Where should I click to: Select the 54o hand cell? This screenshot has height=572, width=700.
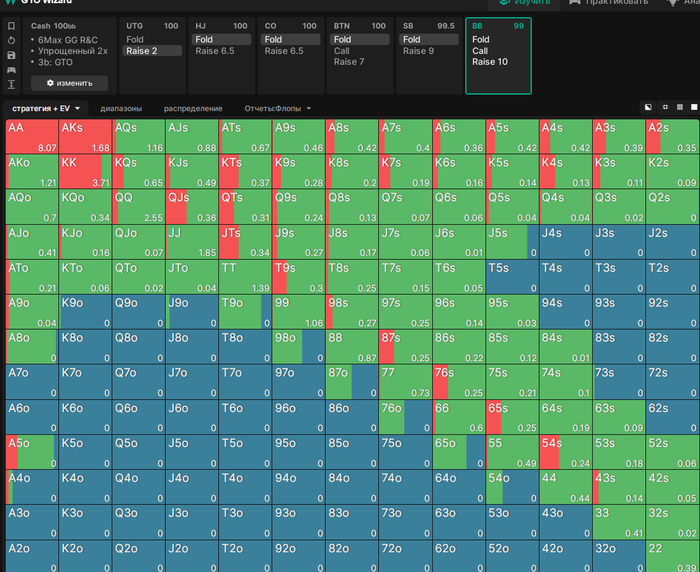click(x=512, y=487)
